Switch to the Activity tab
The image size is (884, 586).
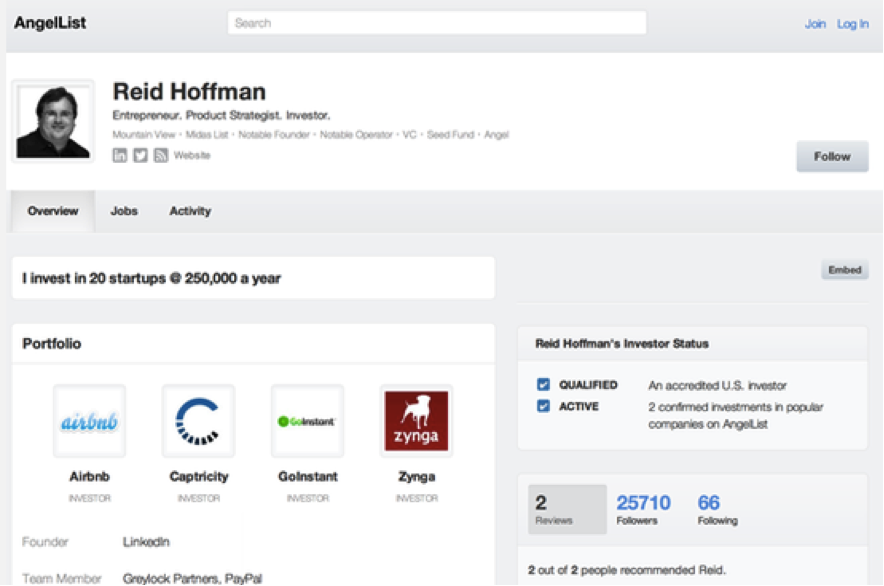tap(190, 211)
